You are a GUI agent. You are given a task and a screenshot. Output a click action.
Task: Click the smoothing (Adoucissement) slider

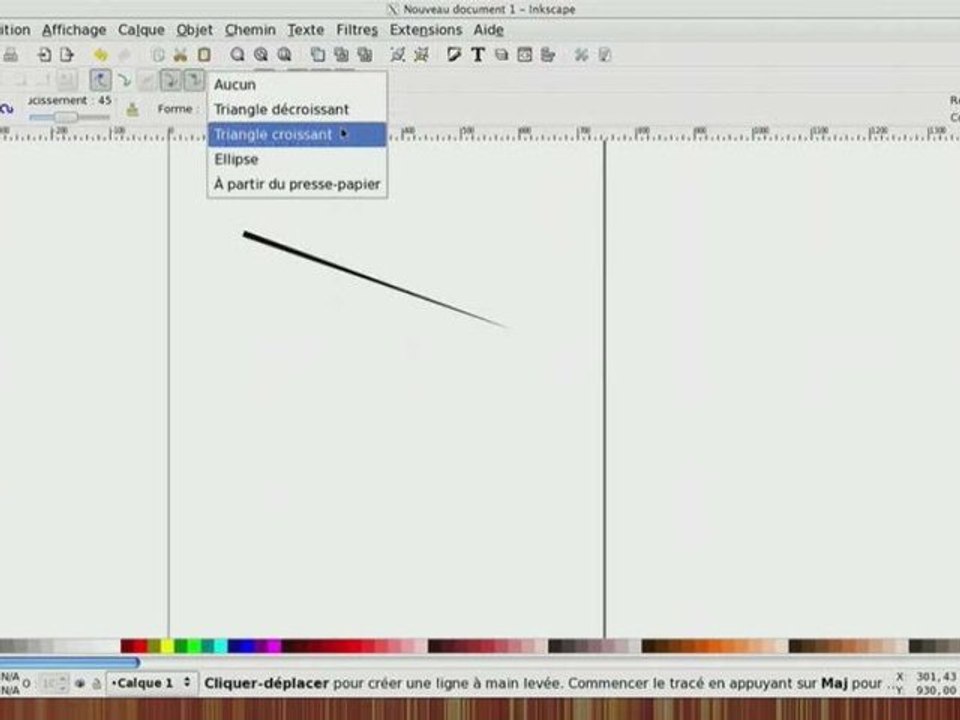click(69, 117)
